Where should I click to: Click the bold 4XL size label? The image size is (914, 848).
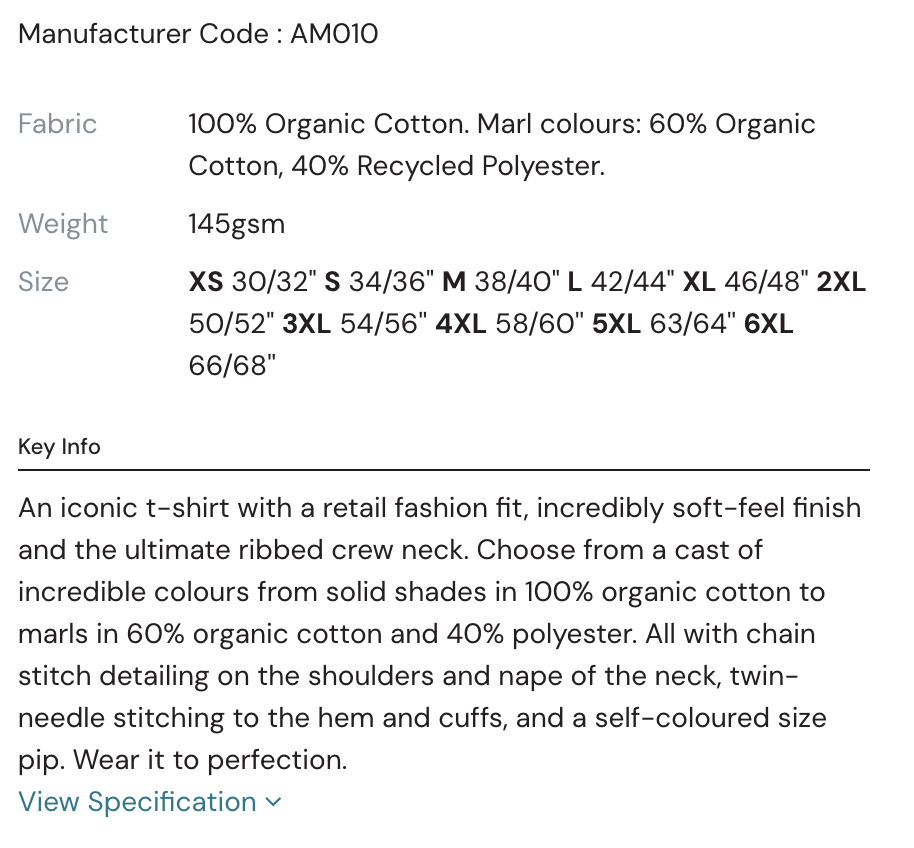(460, 324)
